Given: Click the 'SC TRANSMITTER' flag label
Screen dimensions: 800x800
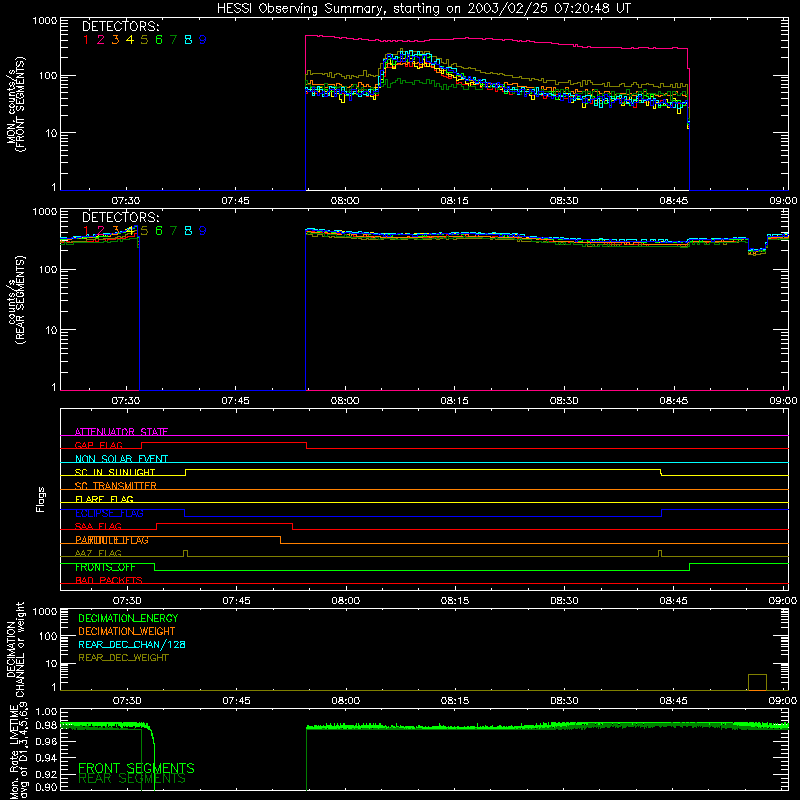Looking at the screenshot, I should coord(116,485).
